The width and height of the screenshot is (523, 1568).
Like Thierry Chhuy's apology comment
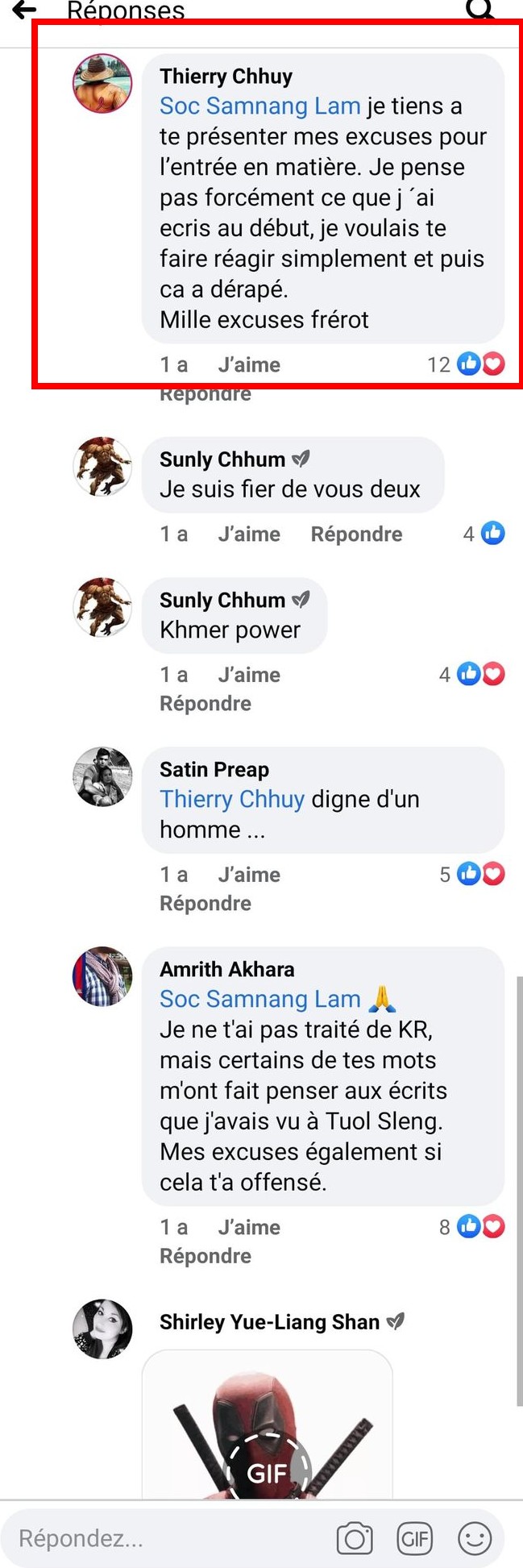(x=249, y=364)
